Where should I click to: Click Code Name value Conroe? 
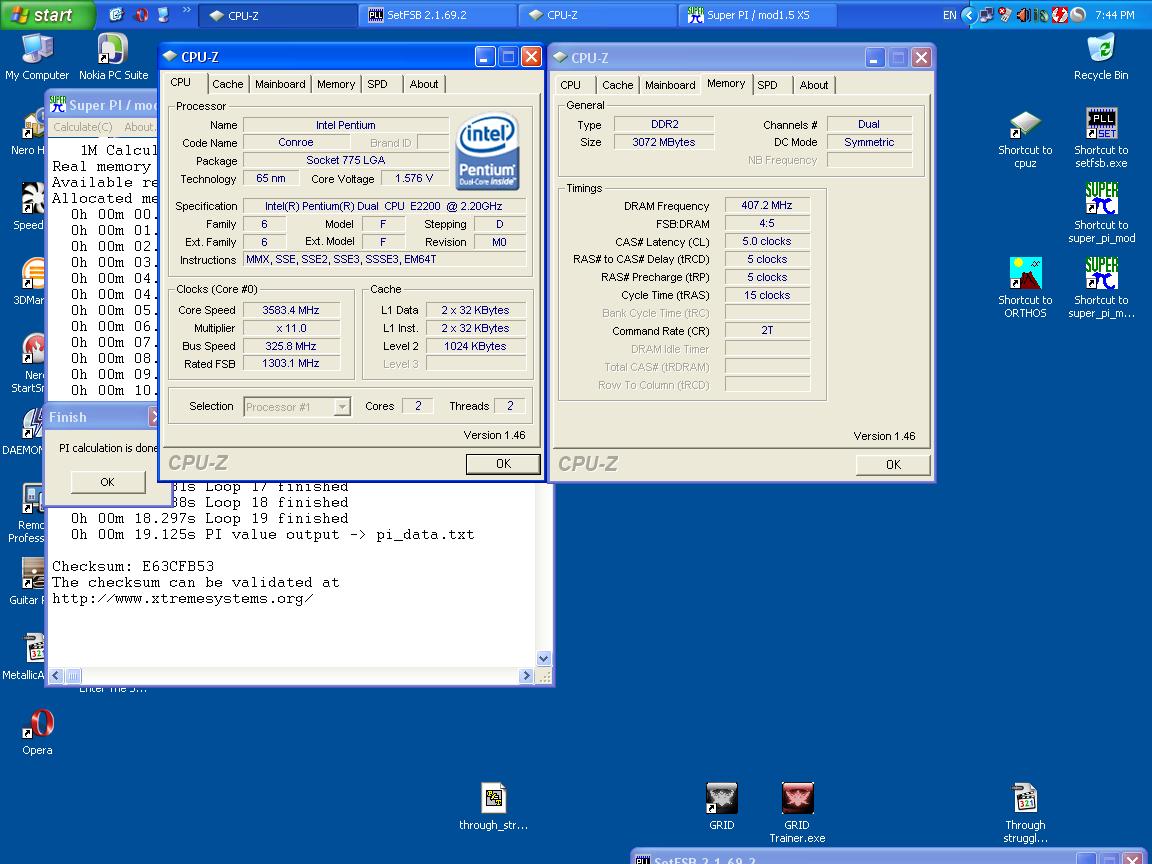coord(295,143)
